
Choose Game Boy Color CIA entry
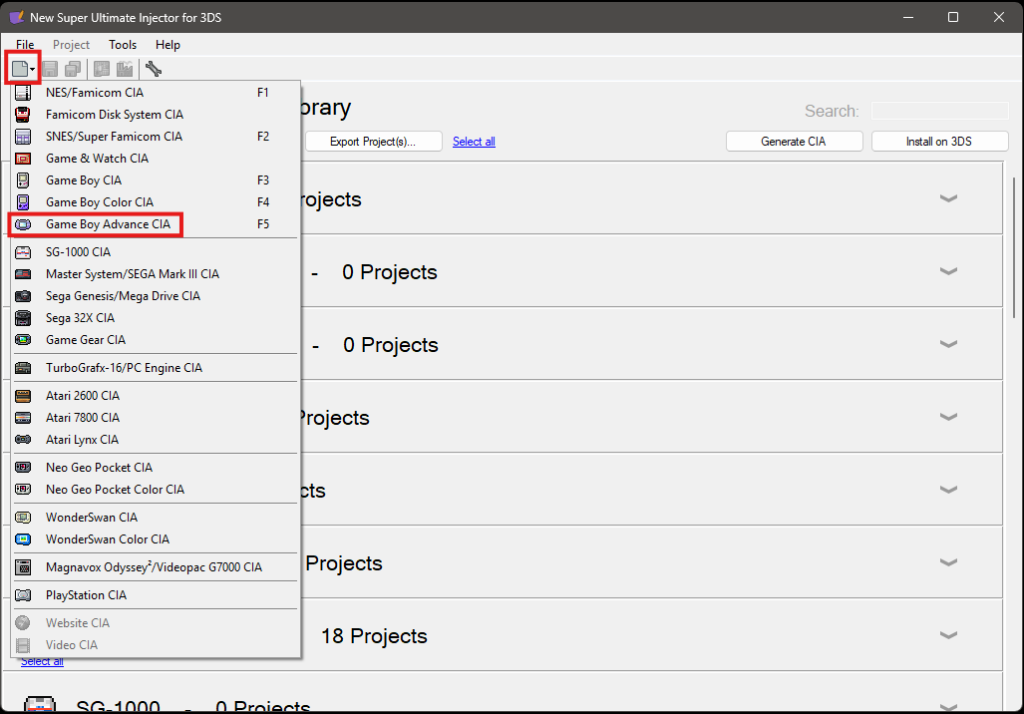[x=155, y=203]
